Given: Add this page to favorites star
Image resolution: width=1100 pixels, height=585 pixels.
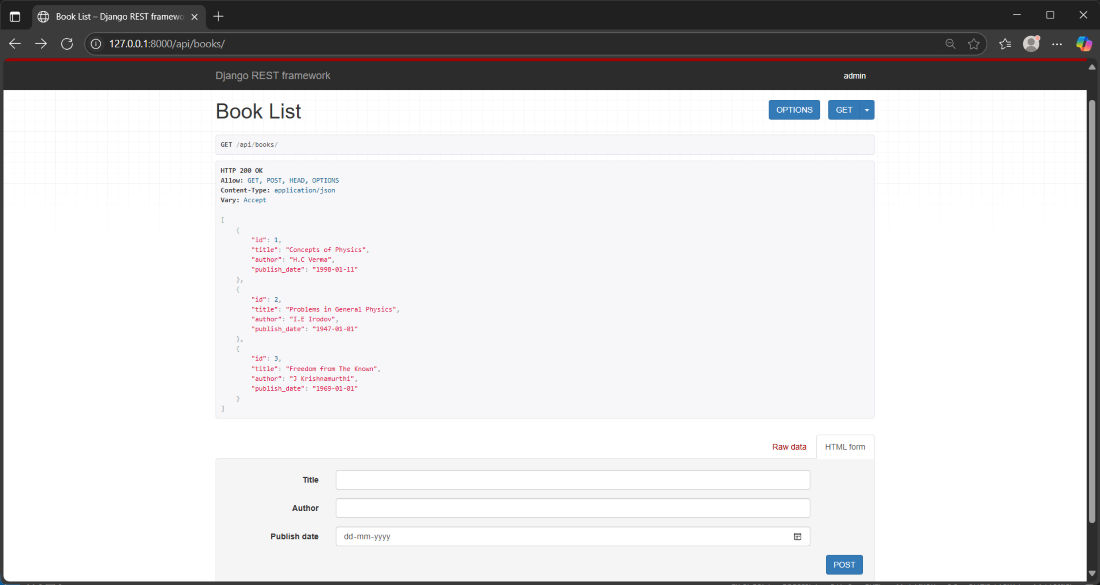Looking at the screenshot, I should tap(974, 43).
